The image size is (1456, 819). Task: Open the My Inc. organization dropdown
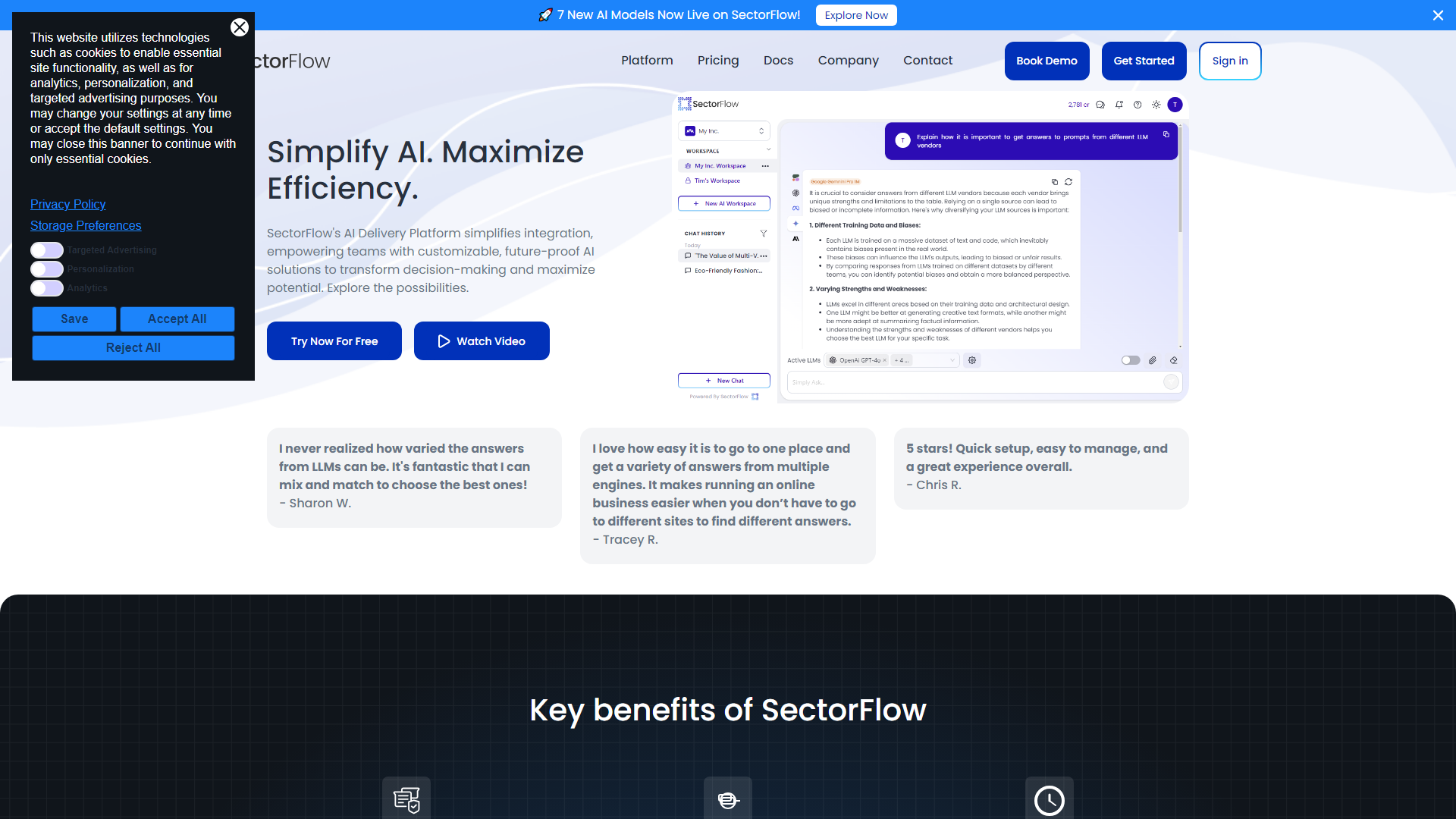(724, 131)
